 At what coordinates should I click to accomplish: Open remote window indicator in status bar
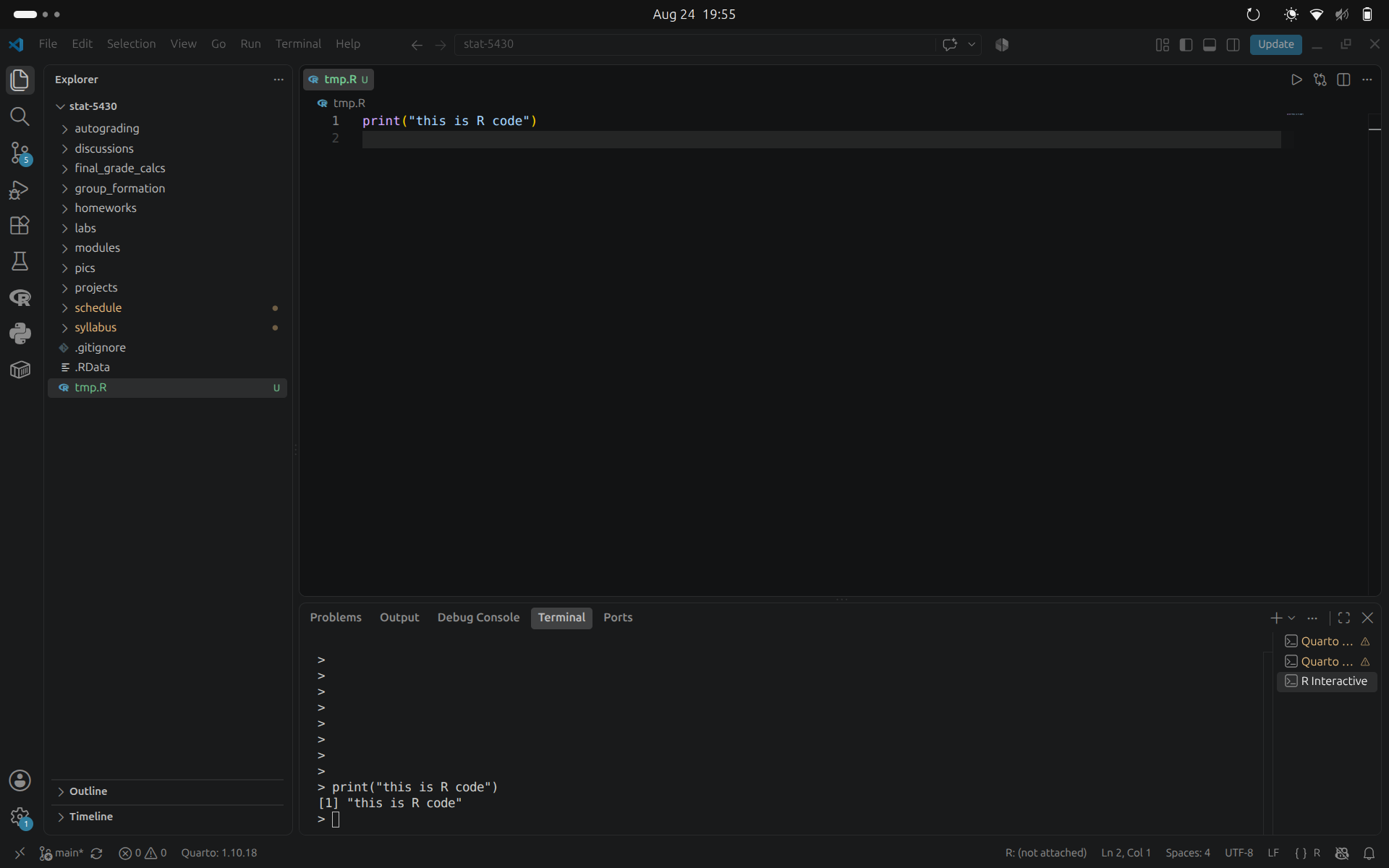(20, 854)
